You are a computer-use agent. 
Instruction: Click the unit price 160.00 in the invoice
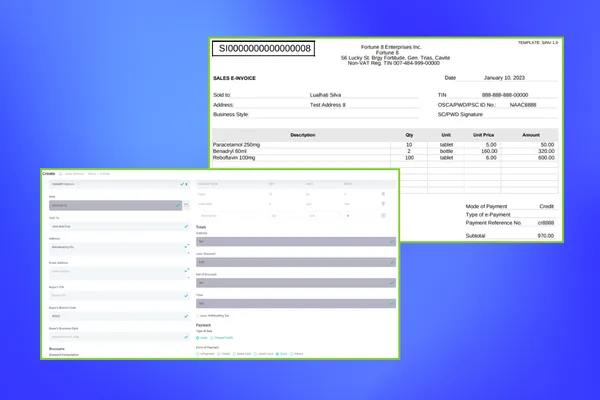489,151
